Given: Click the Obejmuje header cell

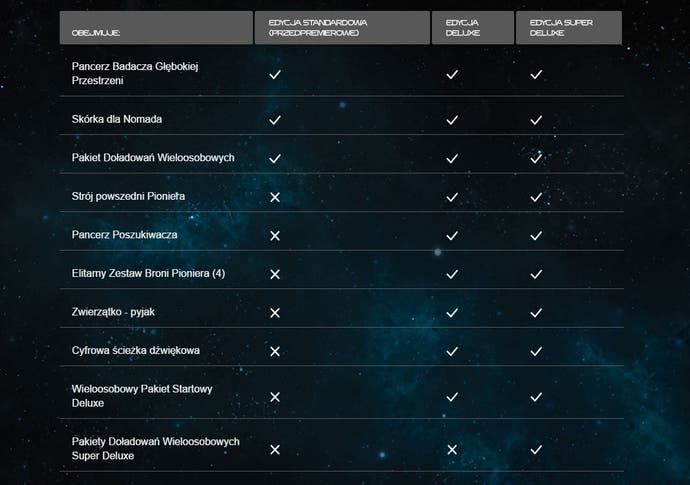Looking at the screenshot, I should [x=156, y=28].
